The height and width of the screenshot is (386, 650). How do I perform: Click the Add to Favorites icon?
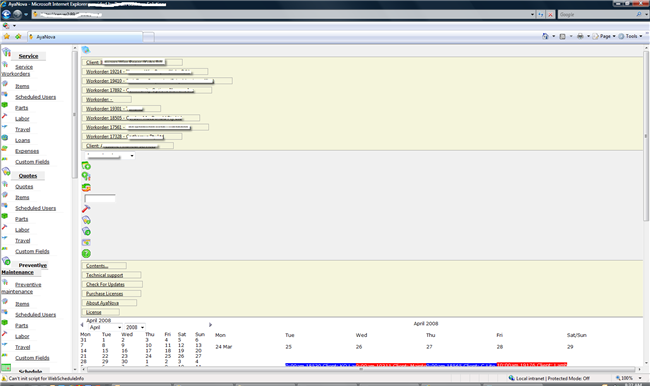[x=18, y=36]
